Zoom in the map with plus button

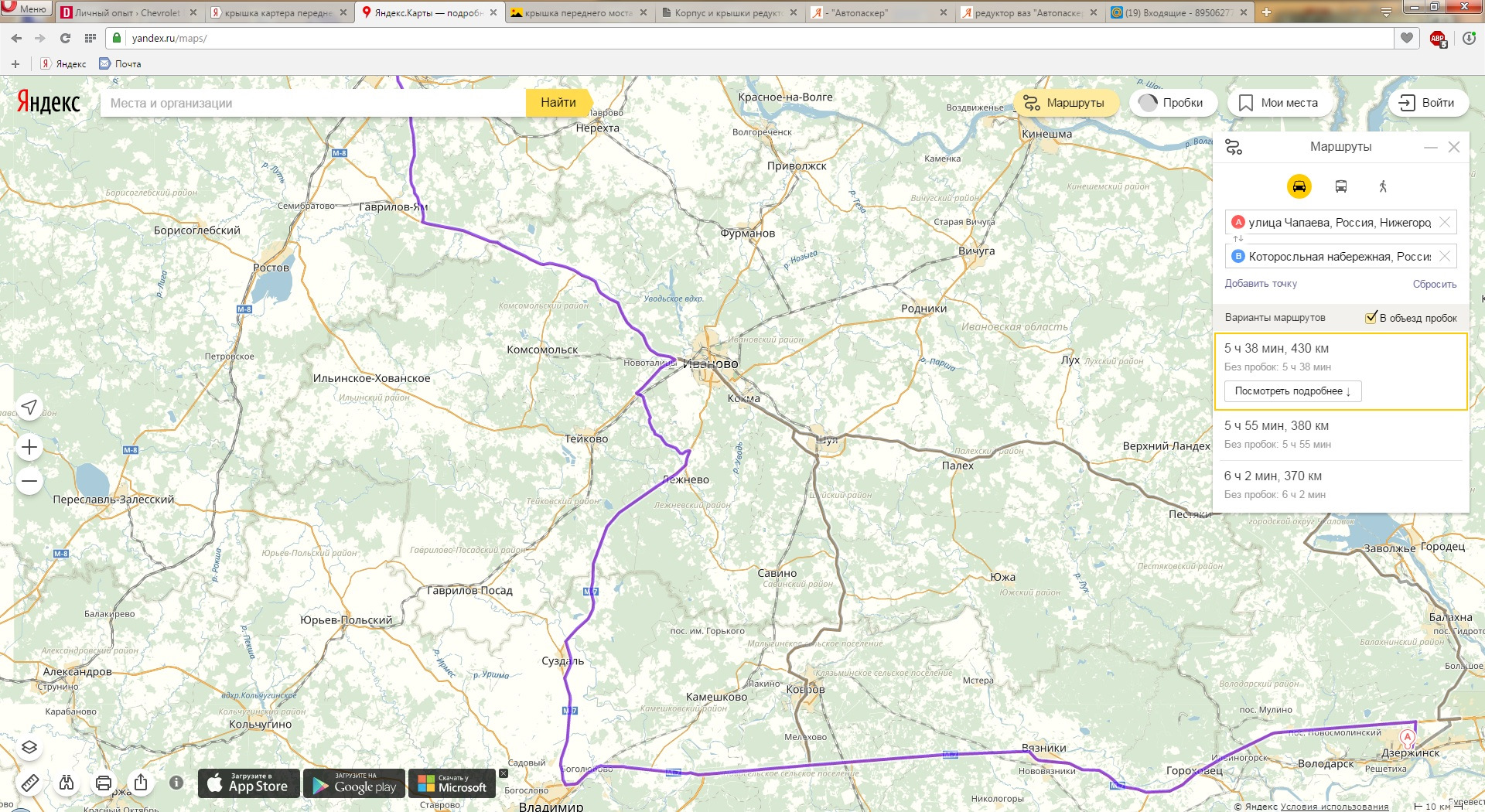(x=29, y=447)
